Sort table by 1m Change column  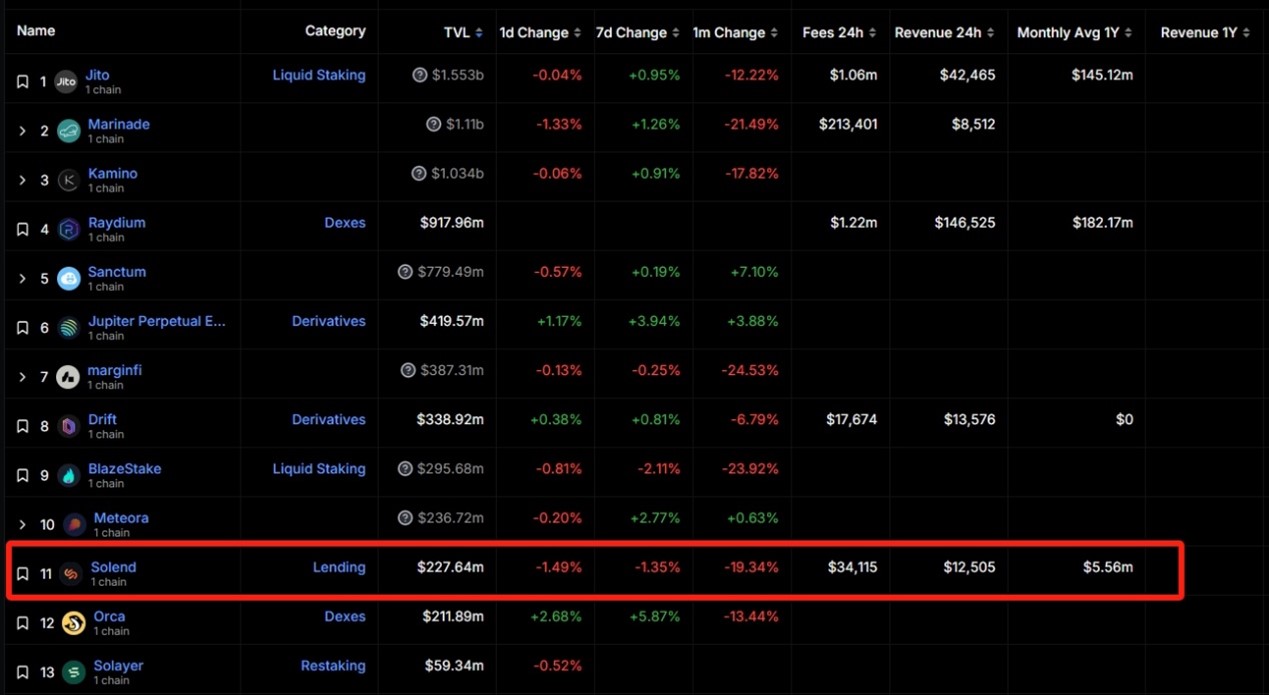[x=735, y=33]
